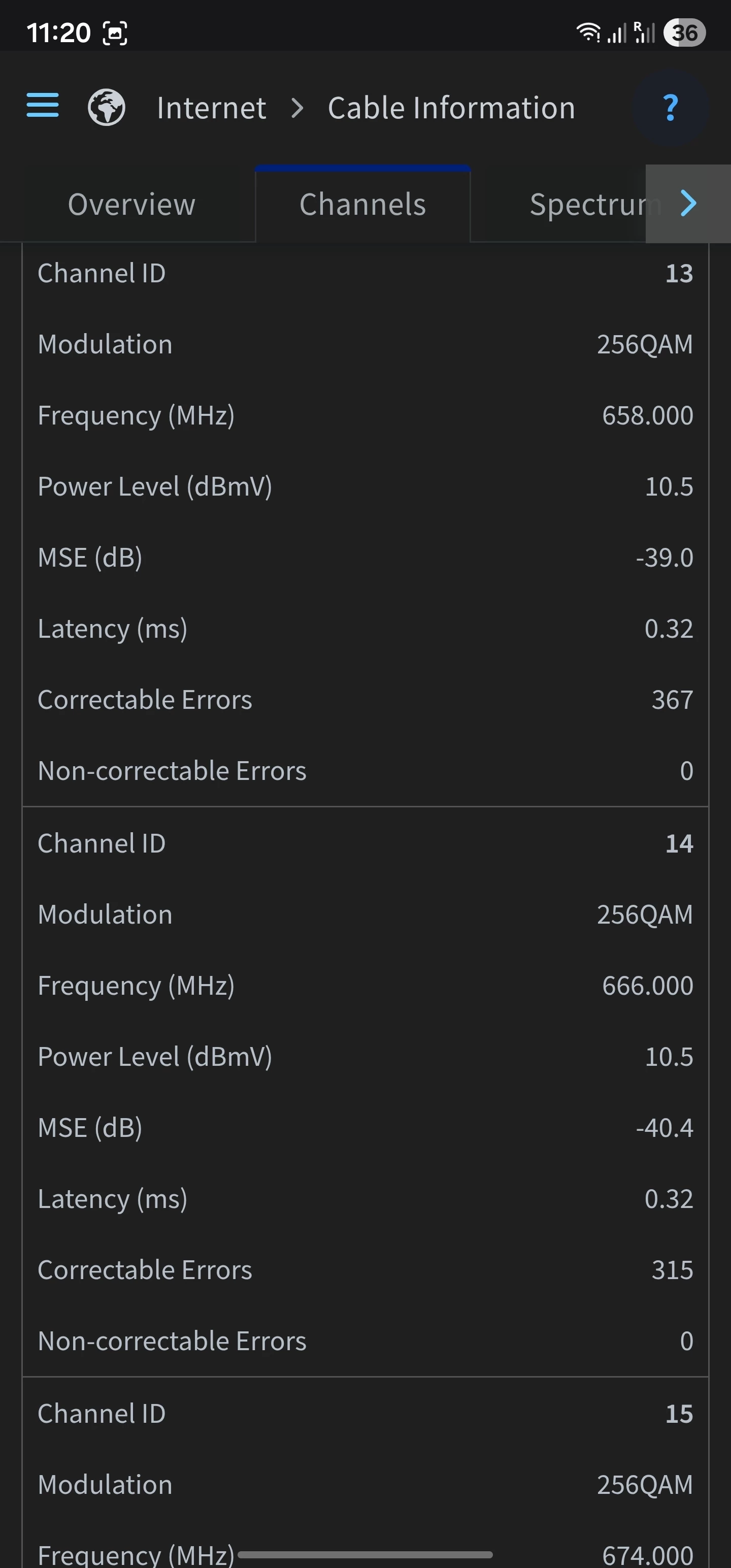Open the hamburger navigation menu
The height and width of the screenshot is (1568, 731).
(43, 105)
